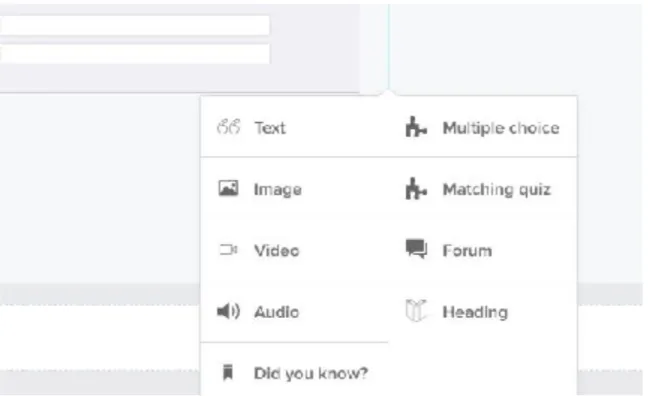Click the open book icon for Heading
Viewport: 648px width, 396px height.
(416, 310)
